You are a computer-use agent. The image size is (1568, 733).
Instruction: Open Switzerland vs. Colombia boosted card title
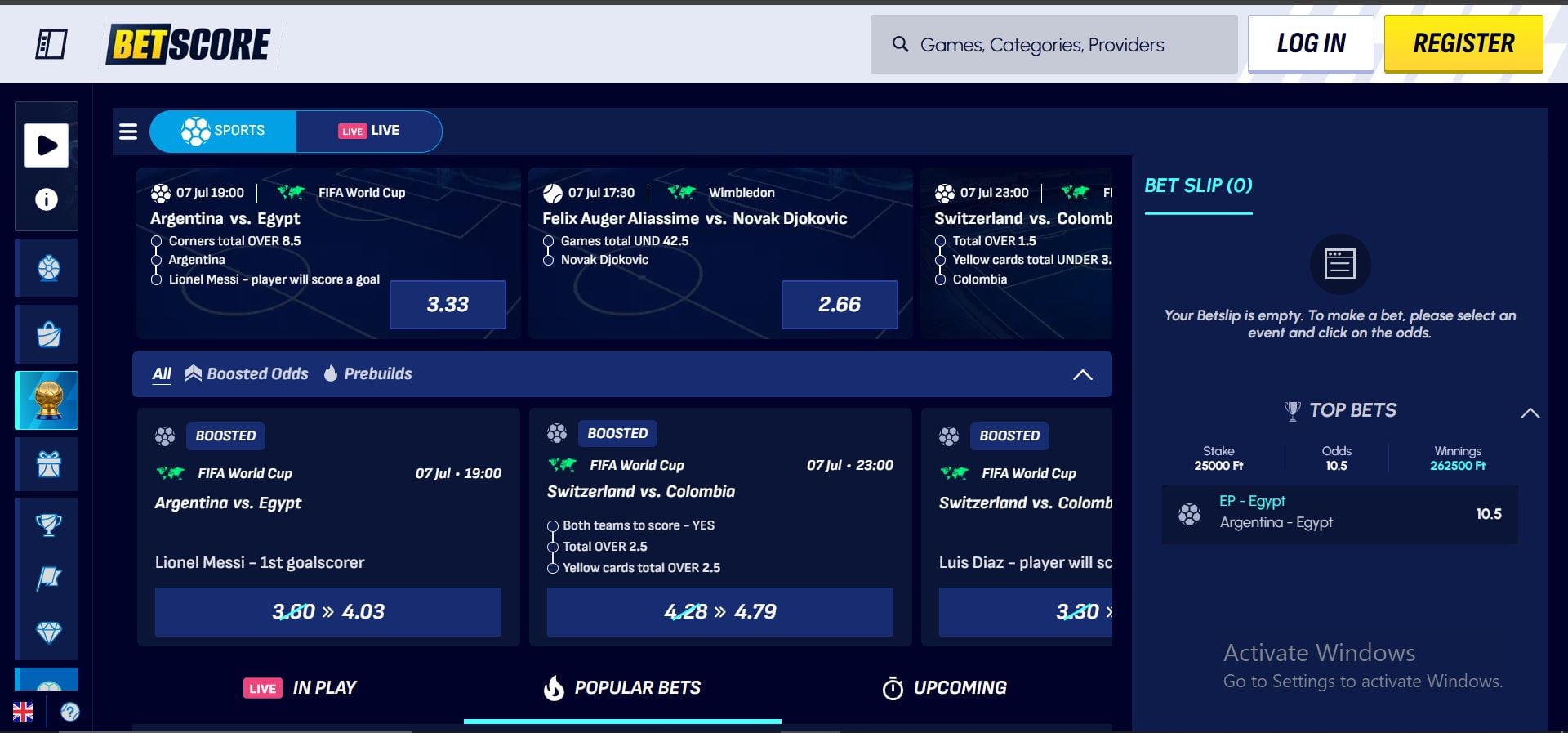tap(641, 492)
